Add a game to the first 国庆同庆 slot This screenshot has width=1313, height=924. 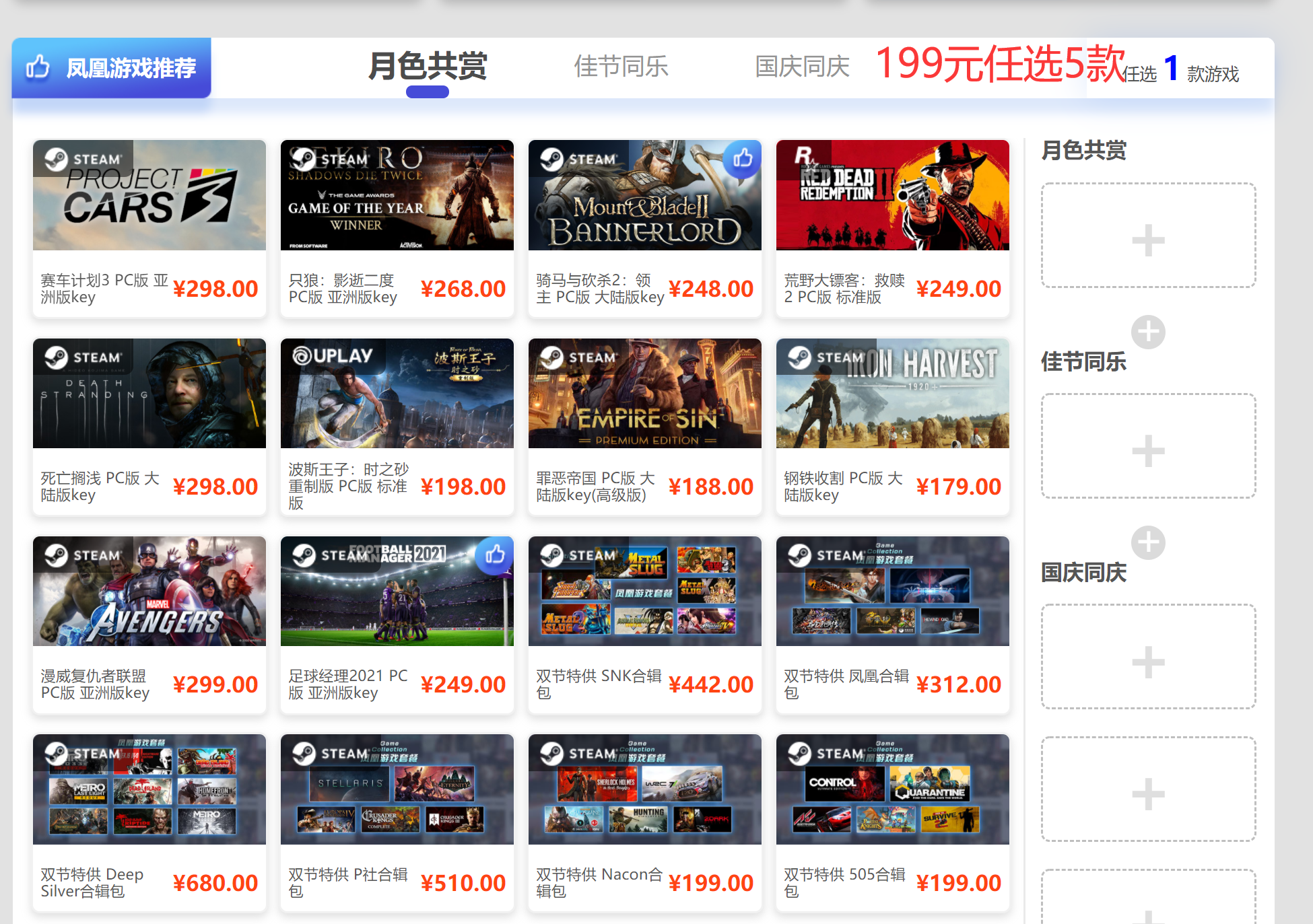pos(1148,657)
